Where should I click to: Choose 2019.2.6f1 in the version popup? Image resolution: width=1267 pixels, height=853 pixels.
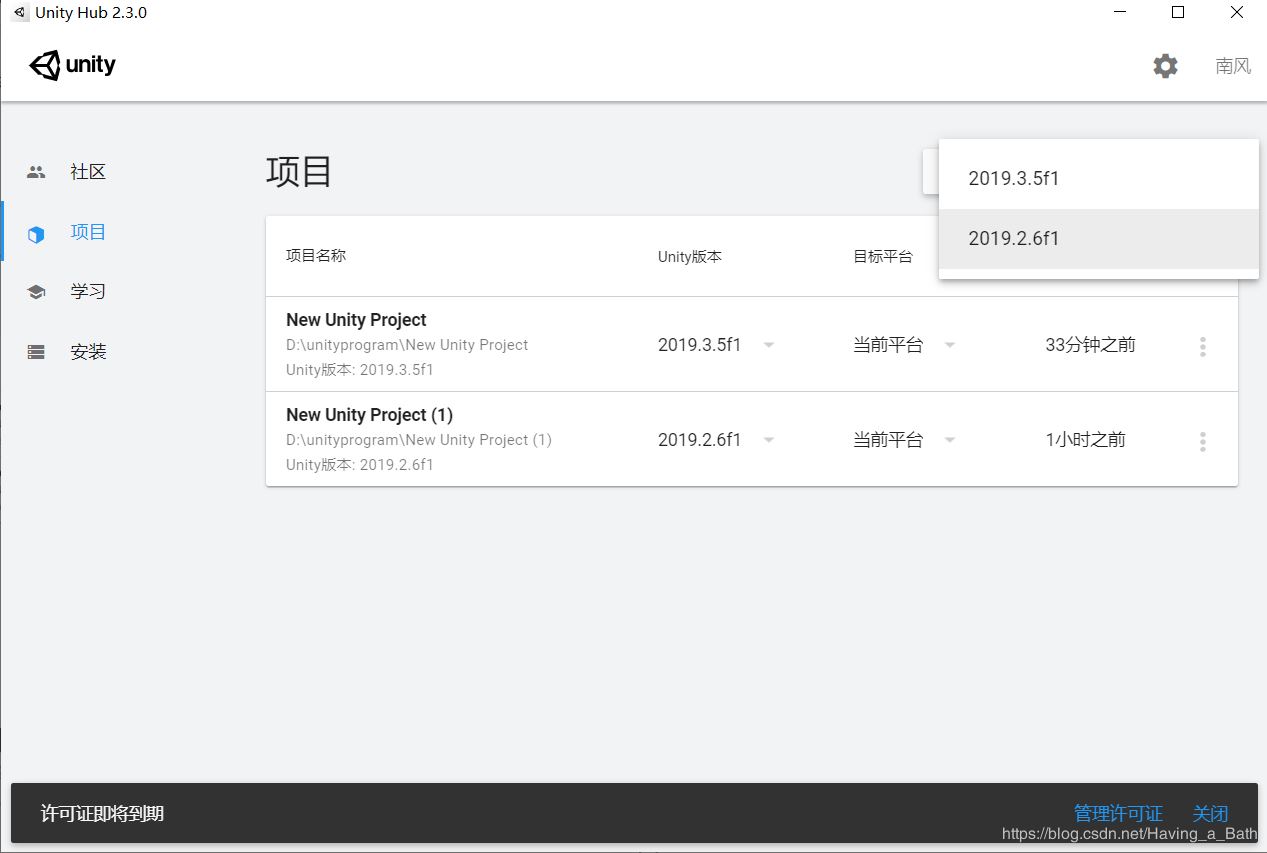coord(1099,239)
